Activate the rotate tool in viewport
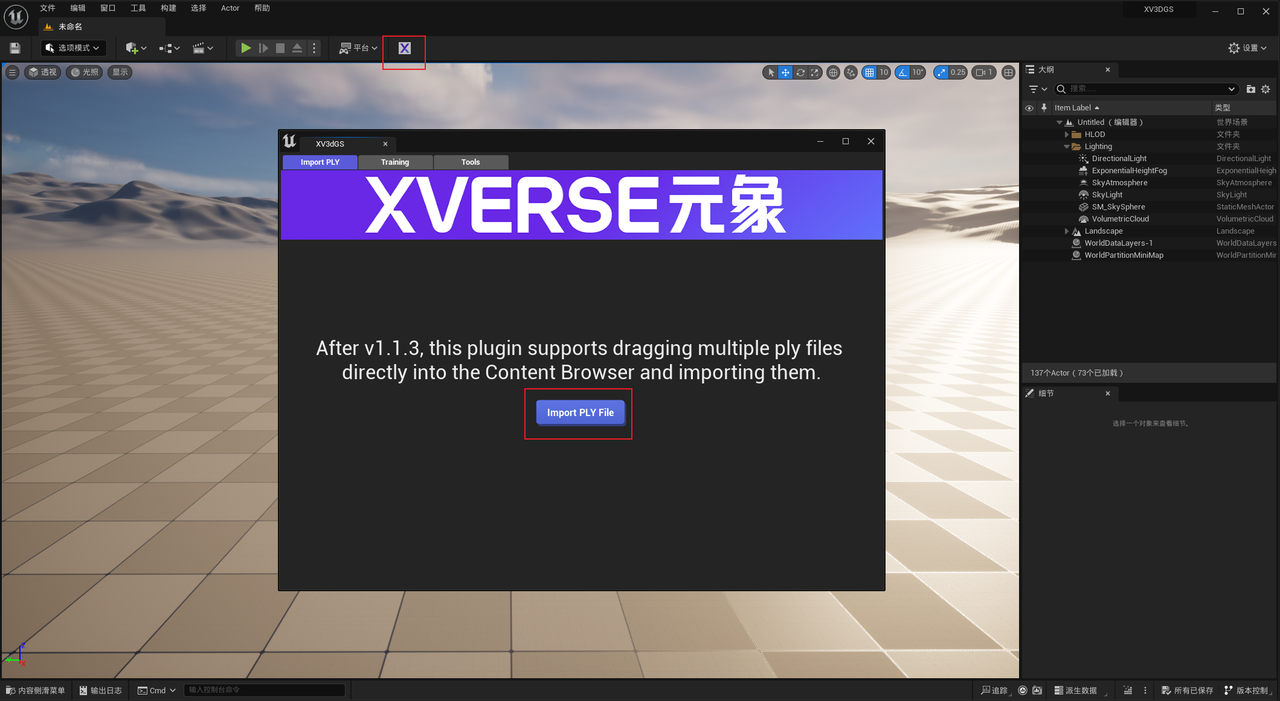Viewport: 1280px width, 701px height. click(x=801, y=72)
